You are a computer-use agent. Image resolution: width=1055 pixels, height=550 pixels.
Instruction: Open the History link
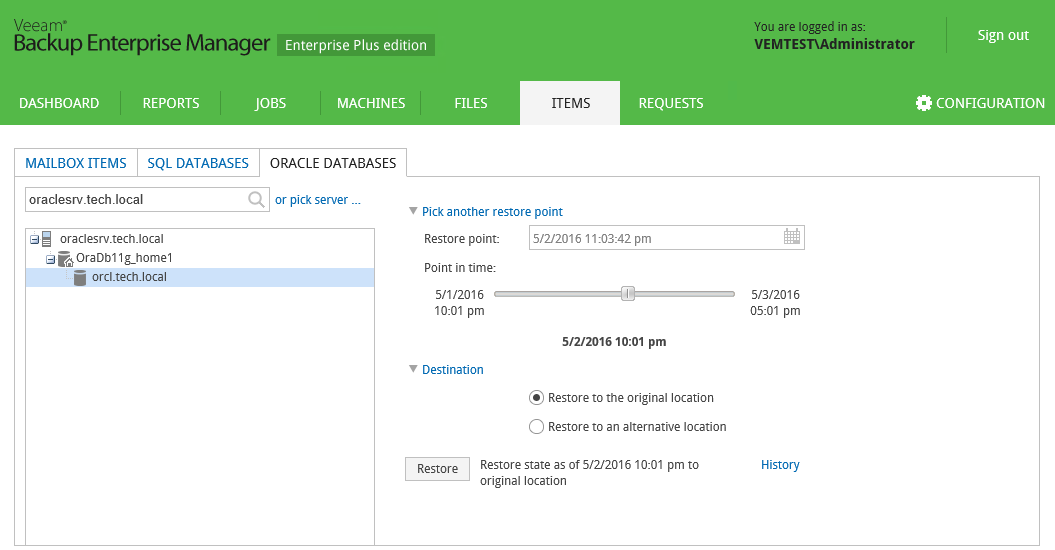[780, 465]
